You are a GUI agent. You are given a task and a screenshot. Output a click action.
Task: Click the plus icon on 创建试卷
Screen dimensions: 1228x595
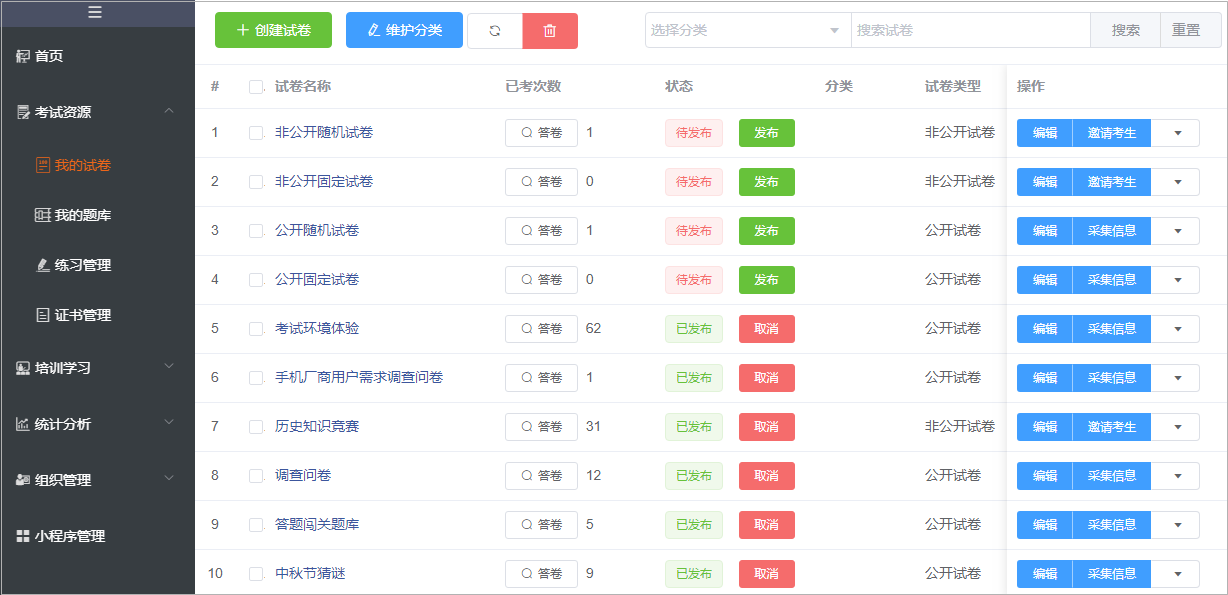click(243, 30)
